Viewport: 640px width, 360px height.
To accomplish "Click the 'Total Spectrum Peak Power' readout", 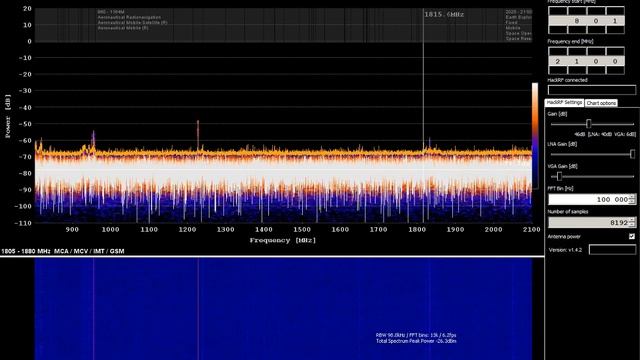I will tap(416, 341).
